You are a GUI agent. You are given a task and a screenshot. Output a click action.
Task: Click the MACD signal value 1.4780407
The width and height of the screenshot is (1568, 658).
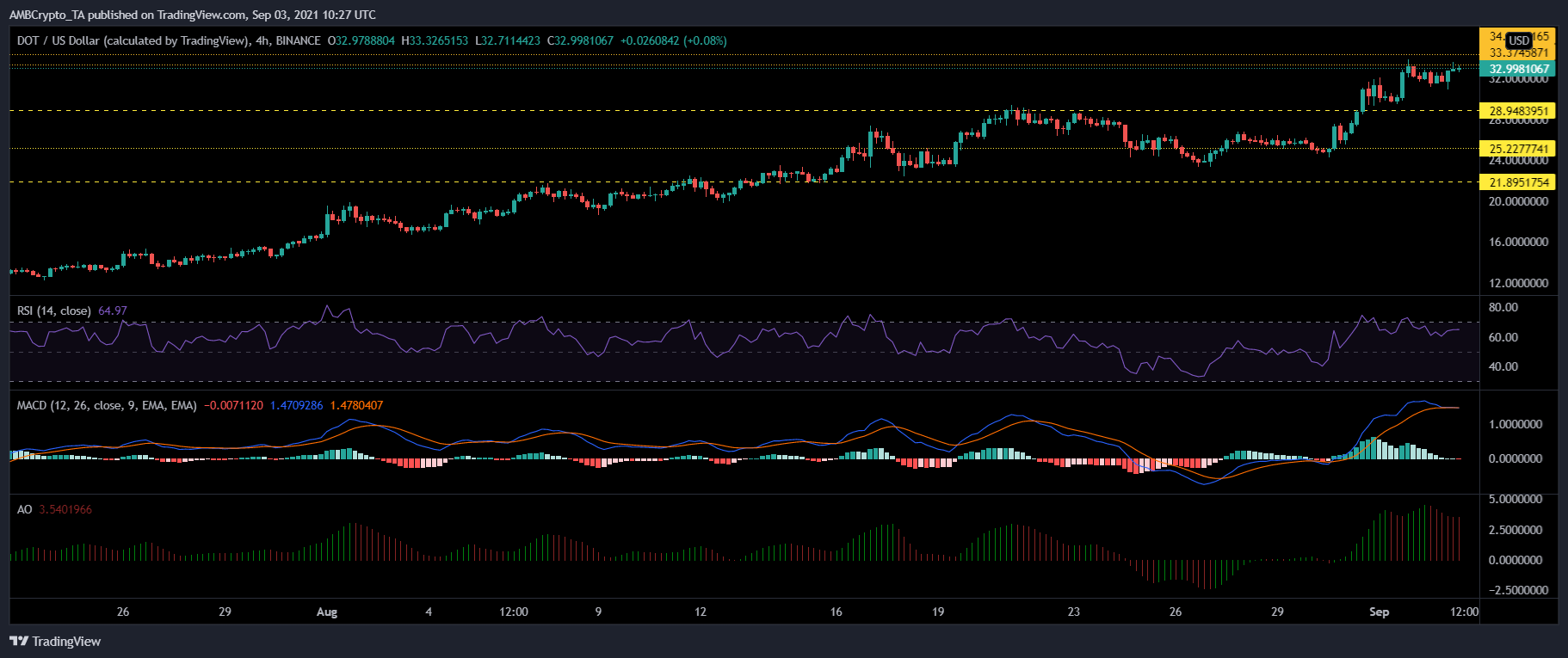tap(357, 405)
